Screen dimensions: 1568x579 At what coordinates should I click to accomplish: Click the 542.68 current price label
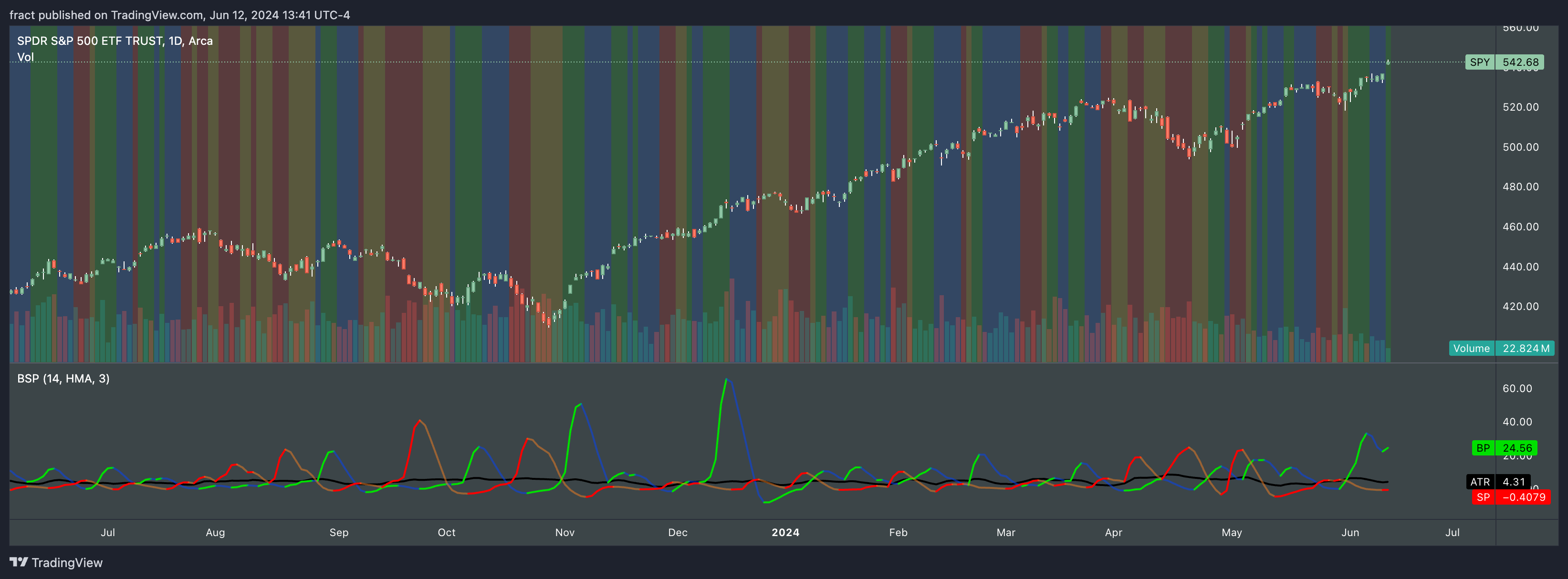tap(1520, 62)
